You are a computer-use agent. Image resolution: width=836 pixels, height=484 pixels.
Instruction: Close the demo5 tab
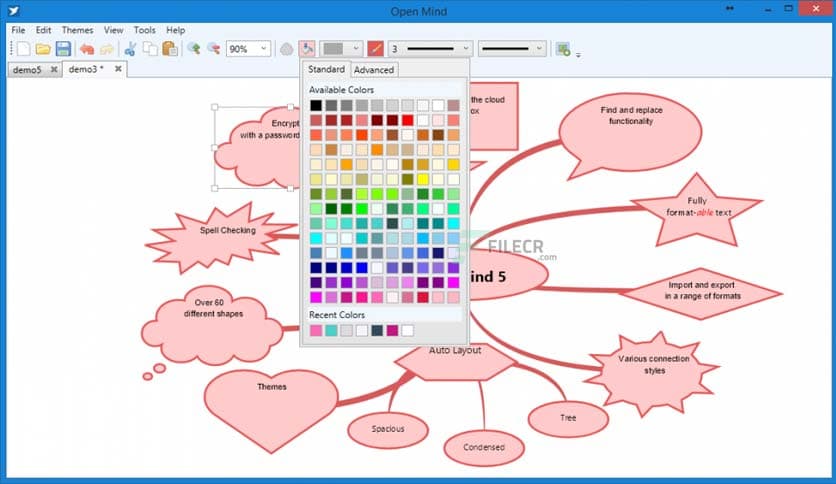[54, 69]
